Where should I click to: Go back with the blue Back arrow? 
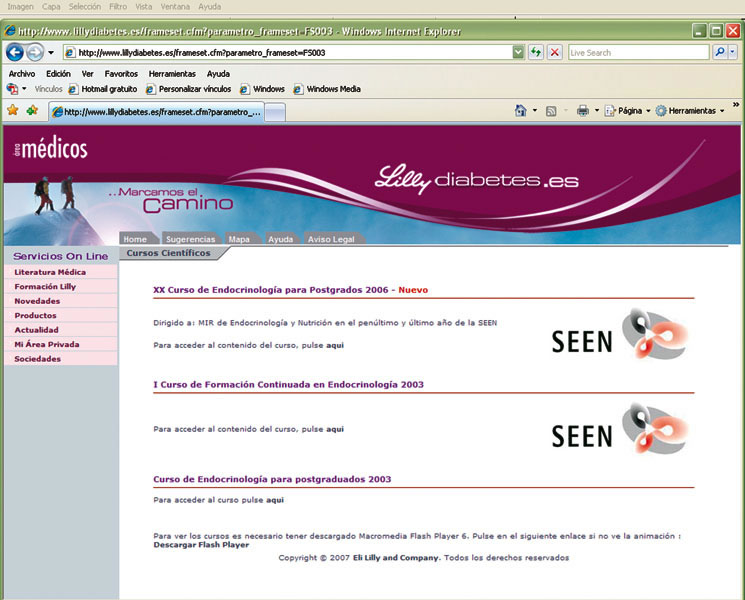tap(15, 52)
